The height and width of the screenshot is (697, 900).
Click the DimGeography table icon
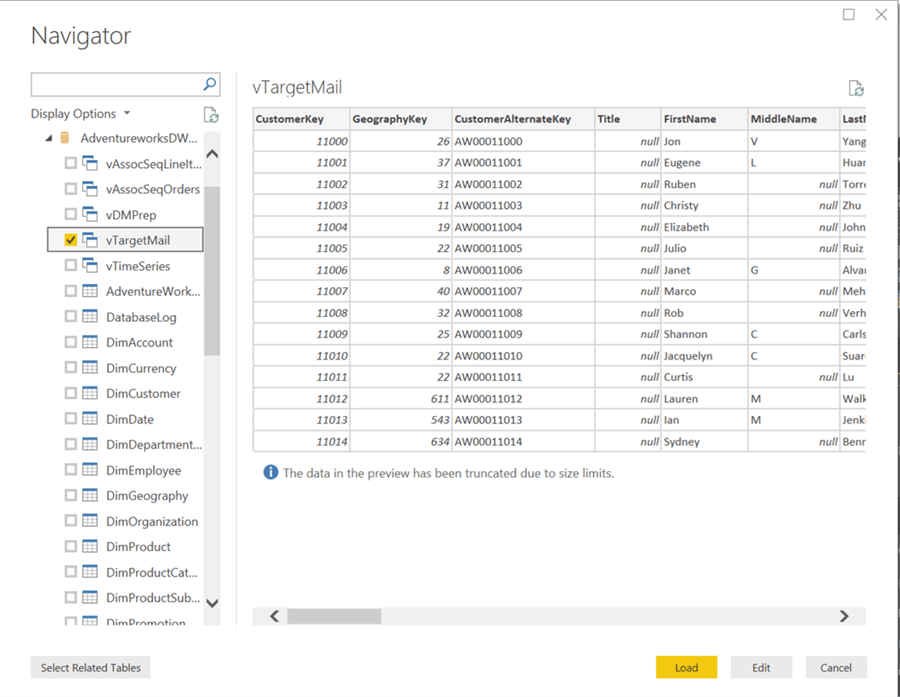point(89,496)
